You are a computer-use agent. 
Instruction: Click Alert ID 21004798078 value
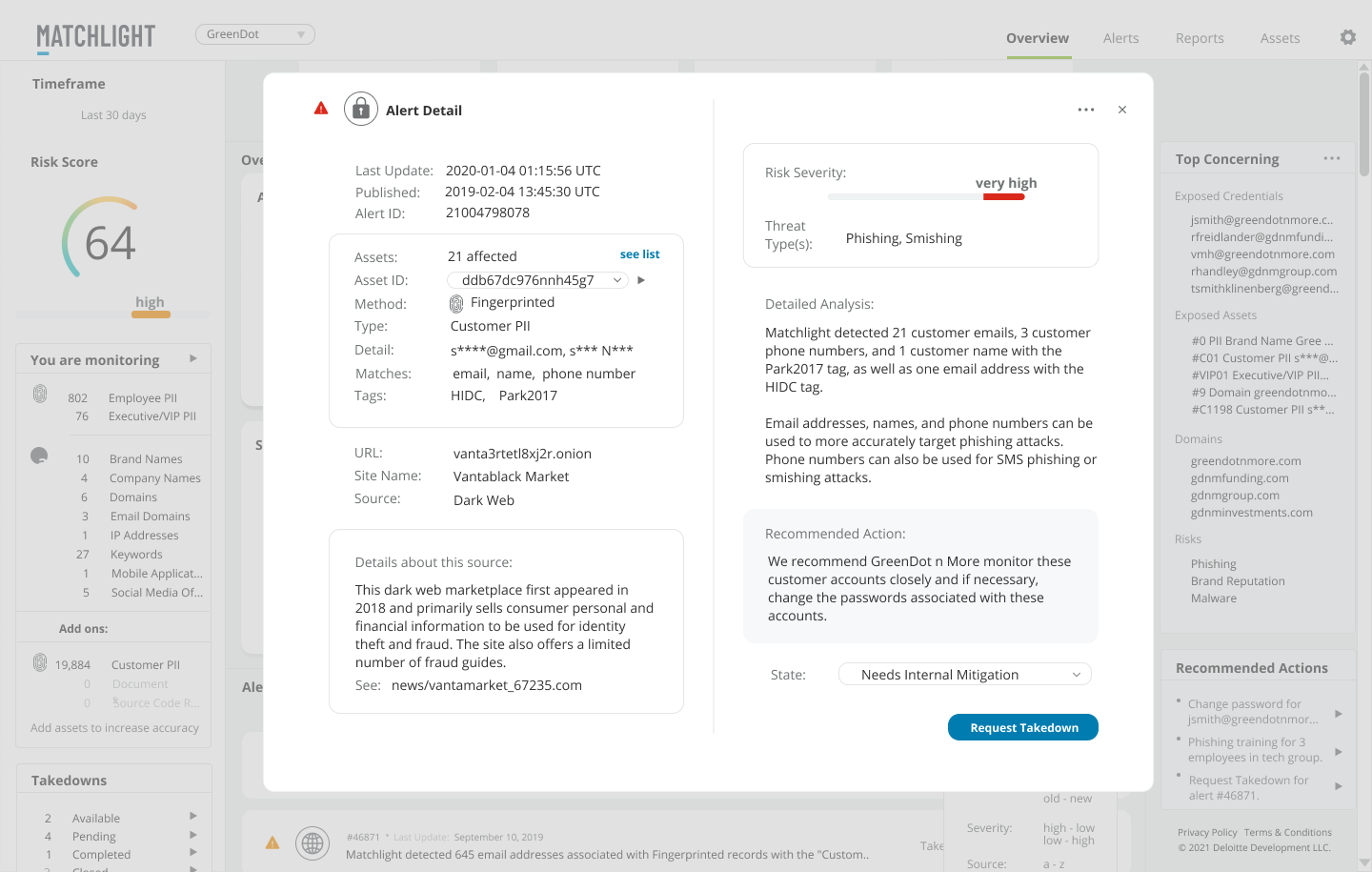[488, 213]
